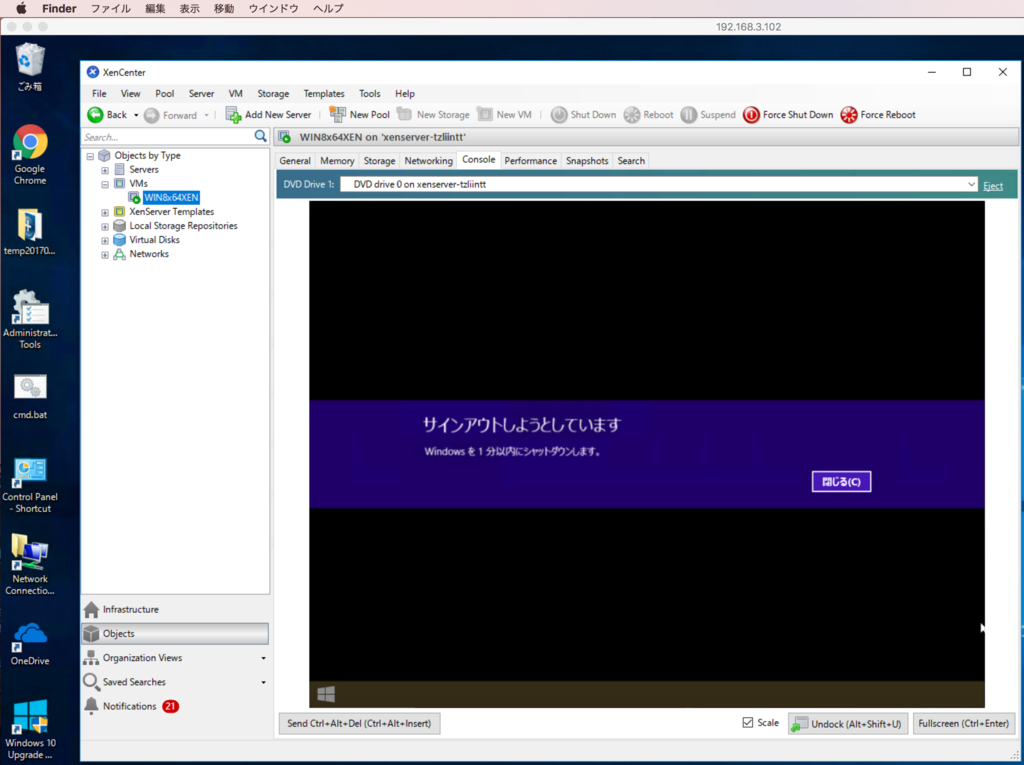This screenshot has height=765, width=1024.
Task: Open the Back button history dropdown arrow
Action: (x=136, y=115)
